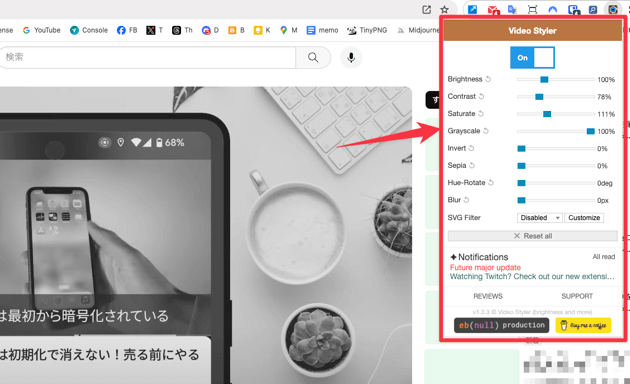Reset Grayscale with its circular arrow

[x=485, y=131]
